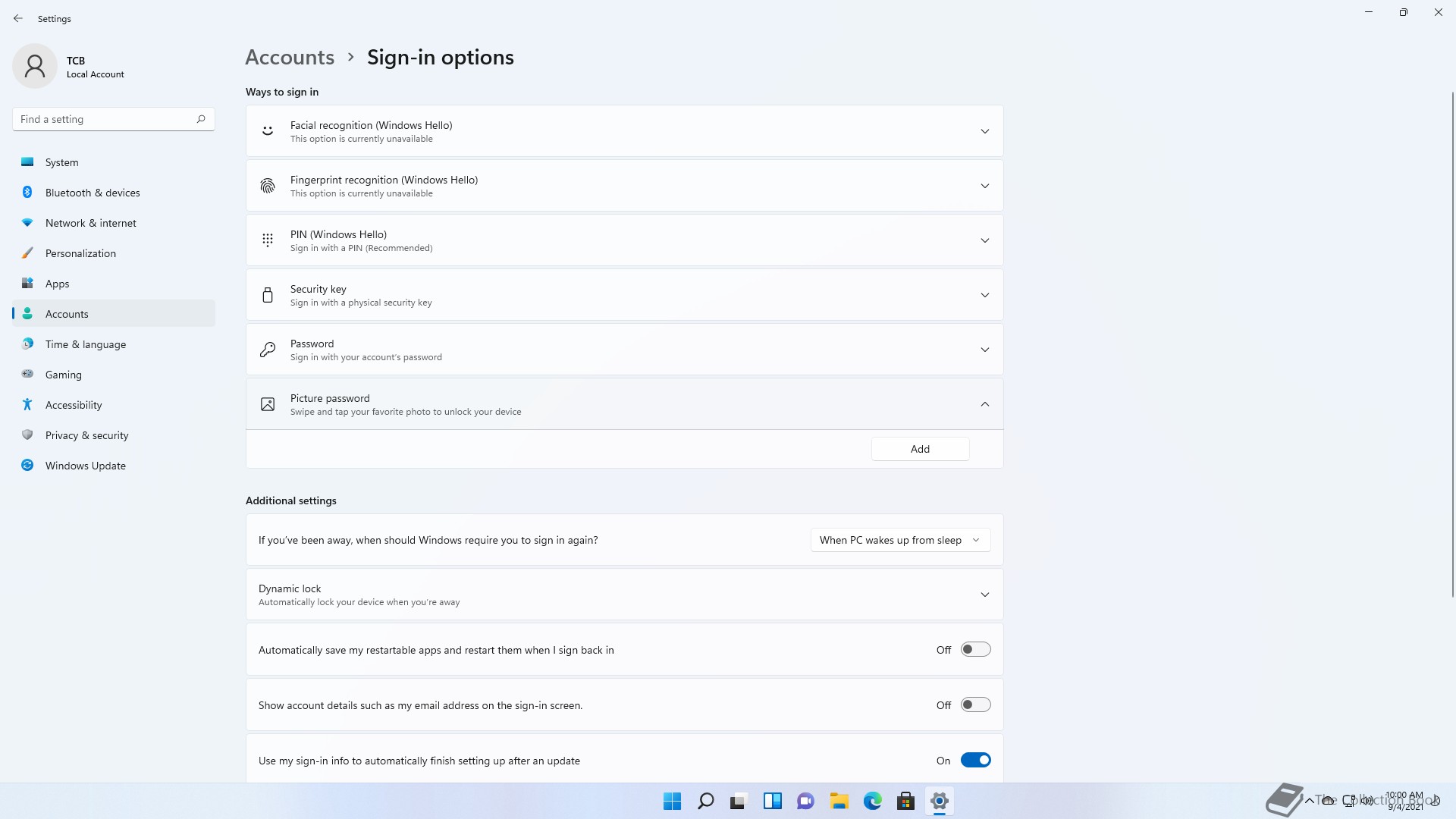This screenshot has height=819, width=1456.
Task: Click the Picture password image icon
Action: click(x=268, y=404)
